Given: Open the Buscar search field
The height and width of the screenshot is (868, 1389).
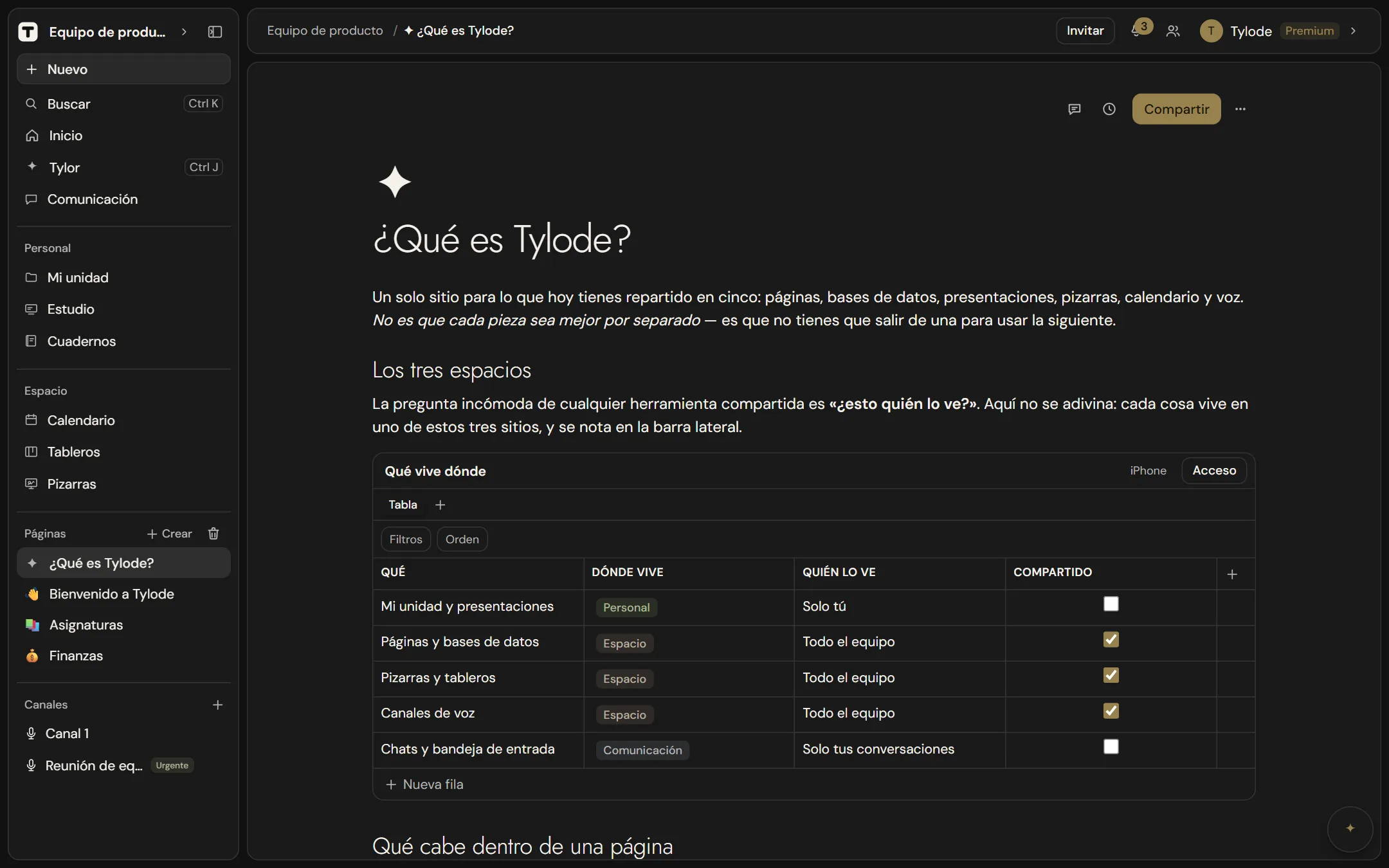Looking at the screenshot, I should coord(123,104).
